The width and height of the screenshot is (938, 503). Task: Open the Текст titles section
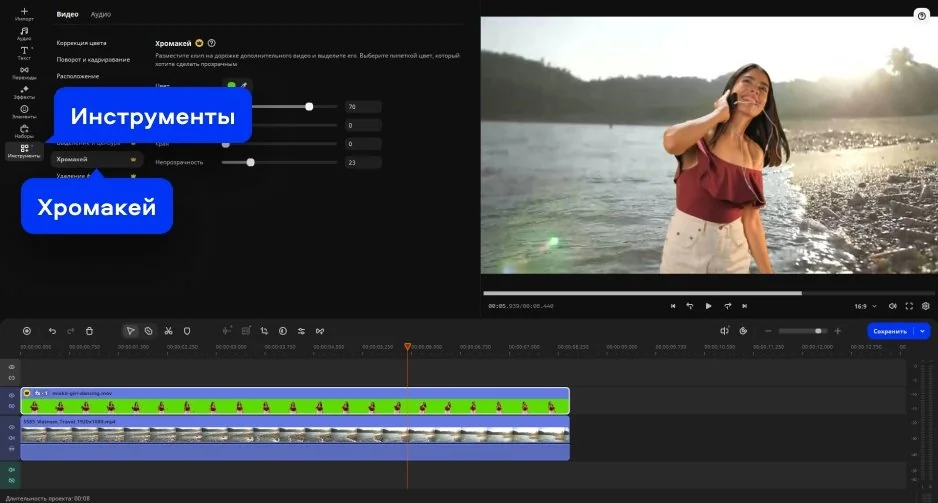tap(24, 53)
